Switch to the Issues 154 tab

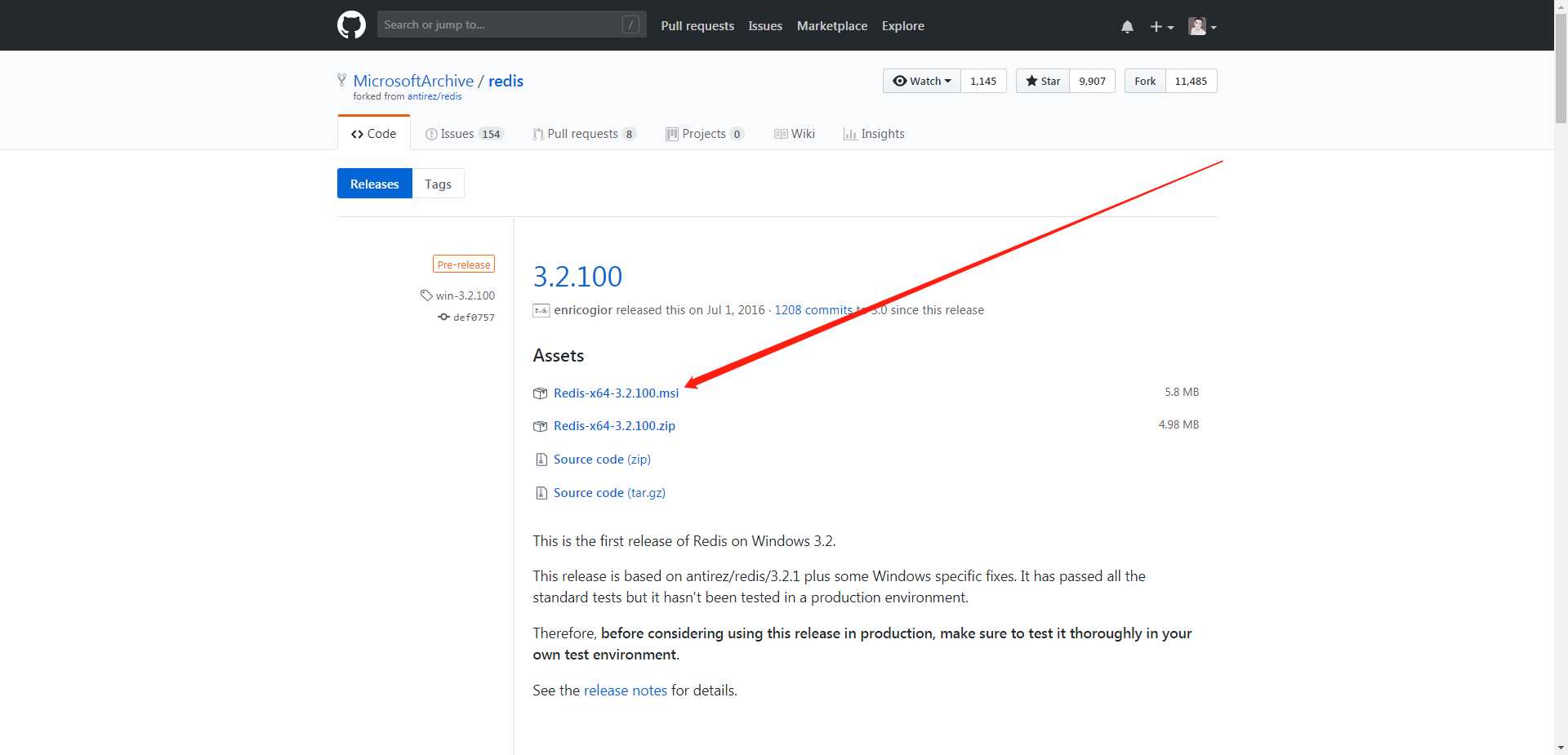(x=464, y=134)
